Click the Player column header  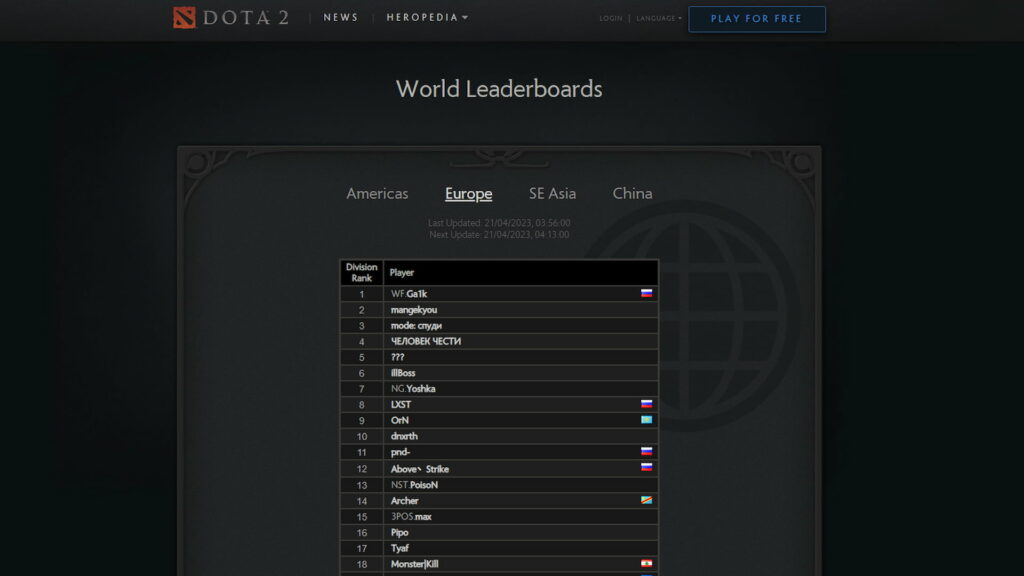coord(402,273)
